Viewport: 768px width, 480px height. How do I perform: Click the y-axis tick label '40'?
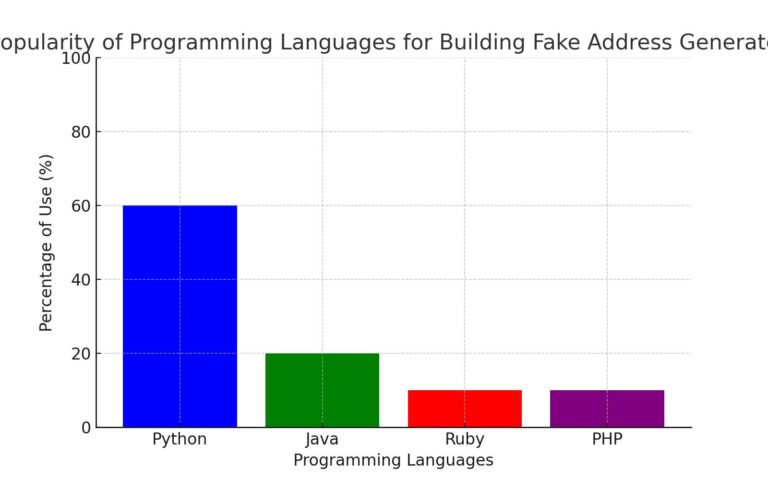point(81,280)
